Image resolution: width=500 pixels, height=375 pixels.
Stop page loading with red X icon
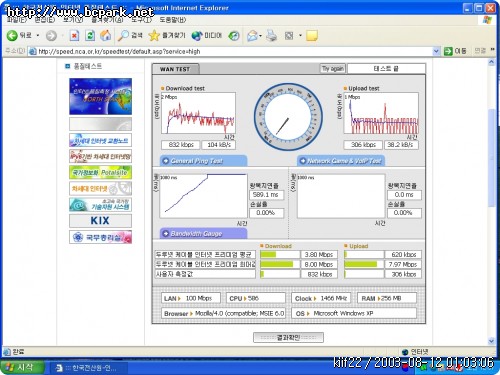click(74, 35)
